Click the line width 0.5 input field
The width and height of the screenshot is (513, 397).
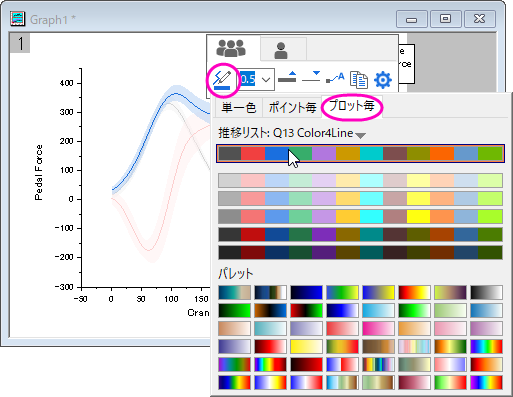(x=248, y=80)
